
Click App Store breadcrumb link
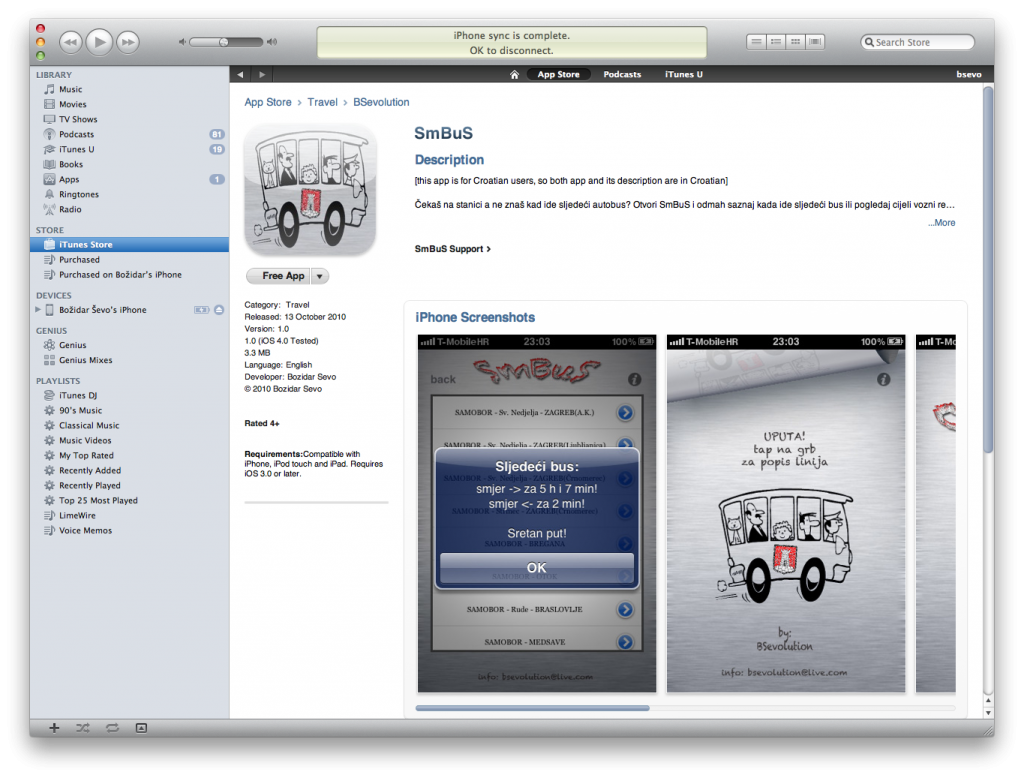(x=268, y=103)
